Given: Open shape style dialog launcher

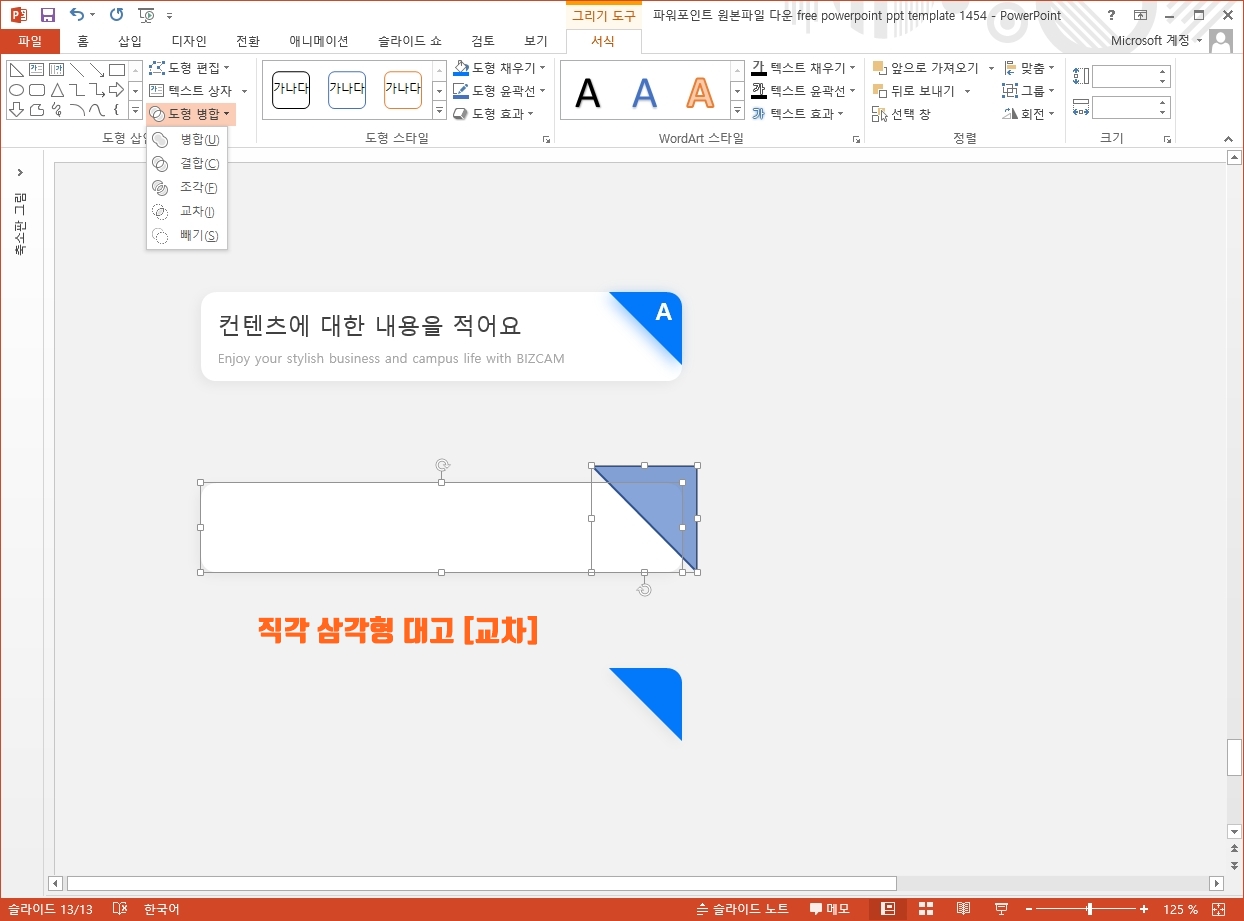Looking at the screenshot, I should 547,139.
